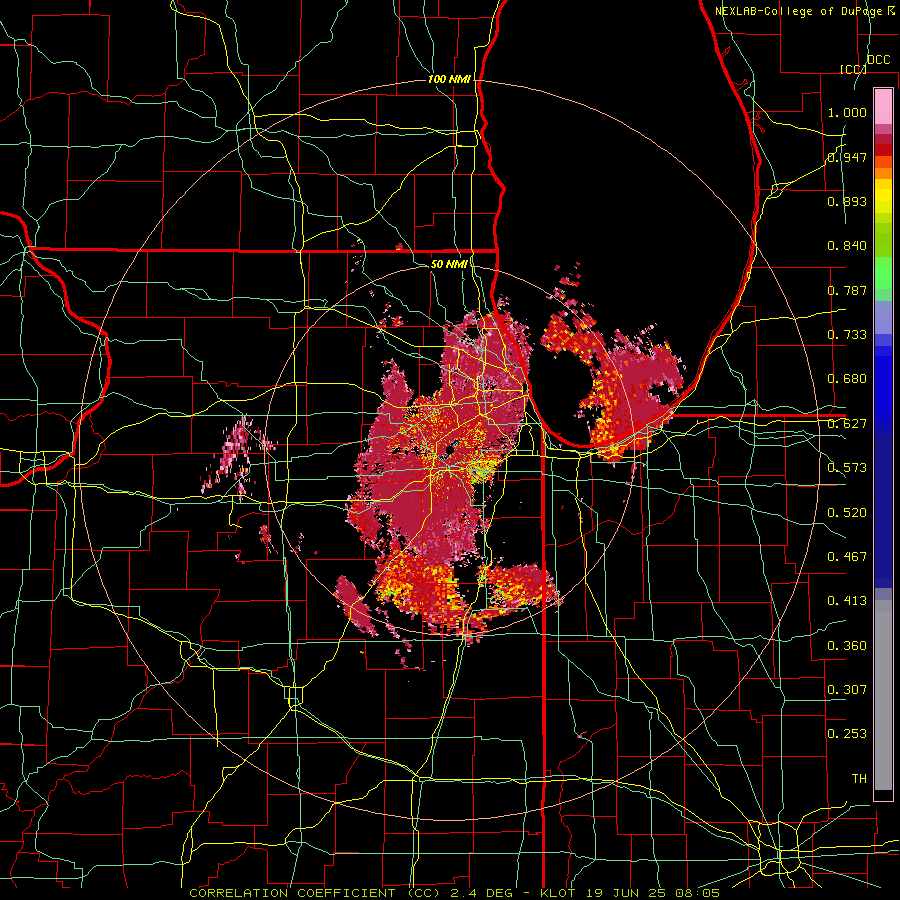Click the 0.253 scale value
The height and width of the screenshot is (900, 900).
pos(847,734)
